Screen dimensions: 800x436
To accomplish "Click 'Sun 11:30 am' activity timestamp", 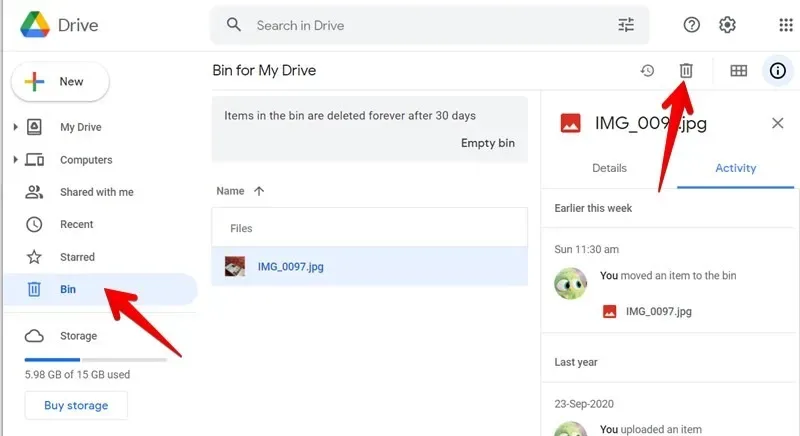I will point(587,249).
